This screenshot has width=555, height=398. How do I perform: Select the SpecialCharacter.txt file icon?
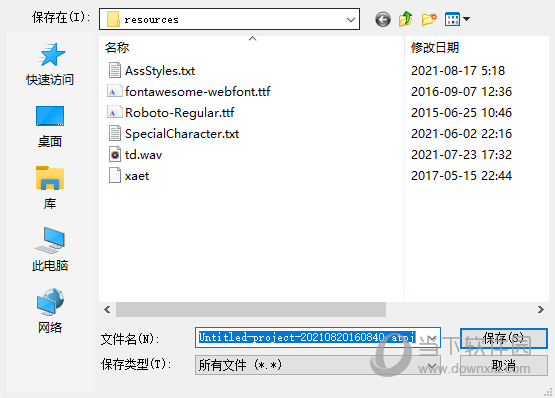115,133
